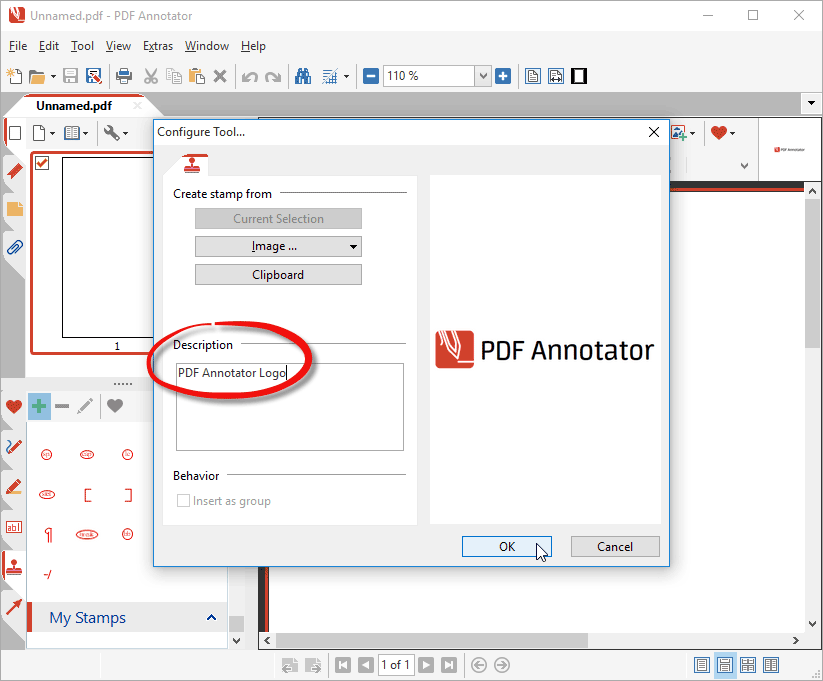Viewport: 823px width, 681px height.
Task: Select the paragraph mark stamp
Action: [x=47, y=535]
